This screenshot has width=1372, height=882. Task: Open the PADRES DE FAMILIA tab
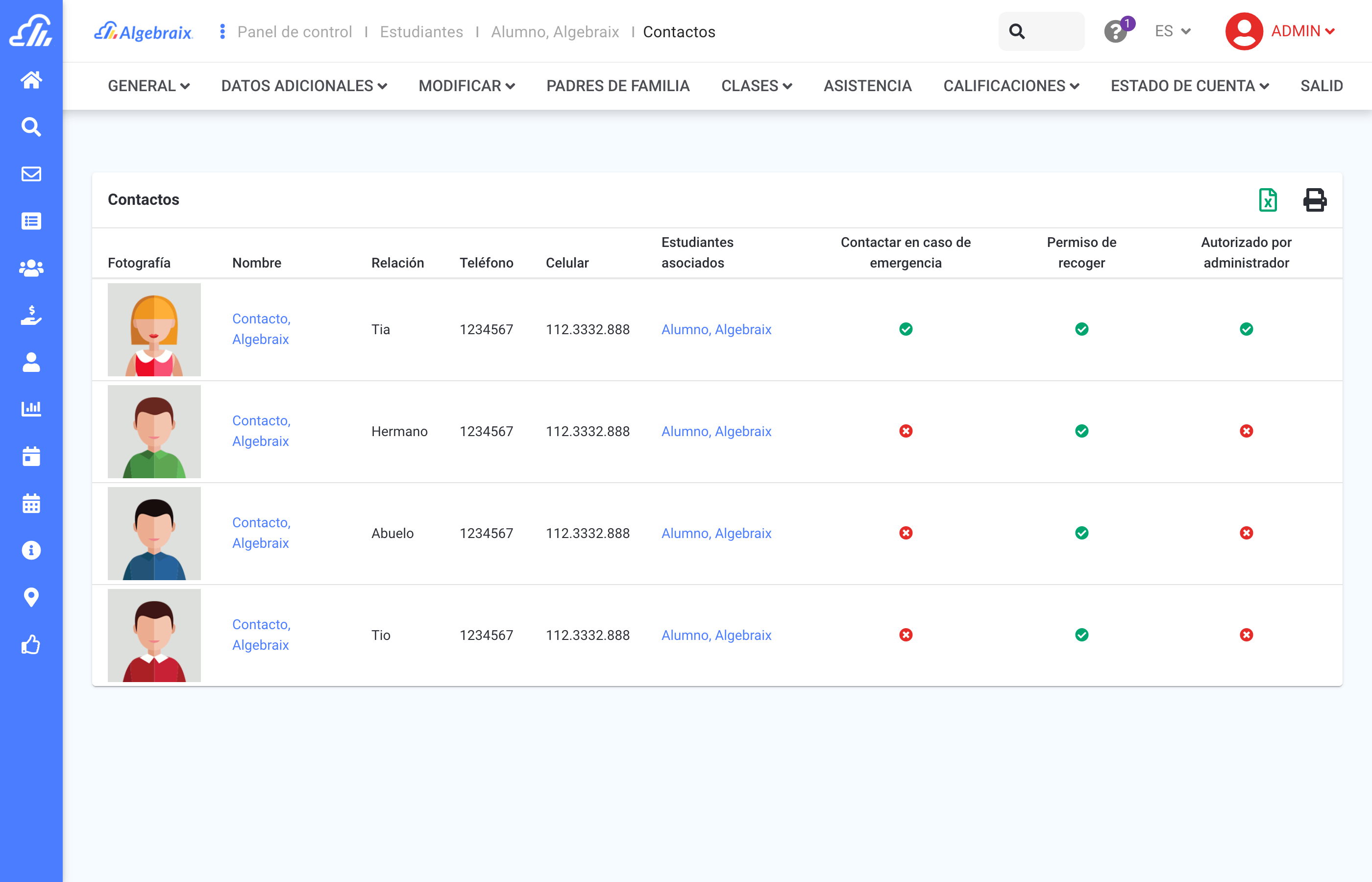(x=617, y=86)
